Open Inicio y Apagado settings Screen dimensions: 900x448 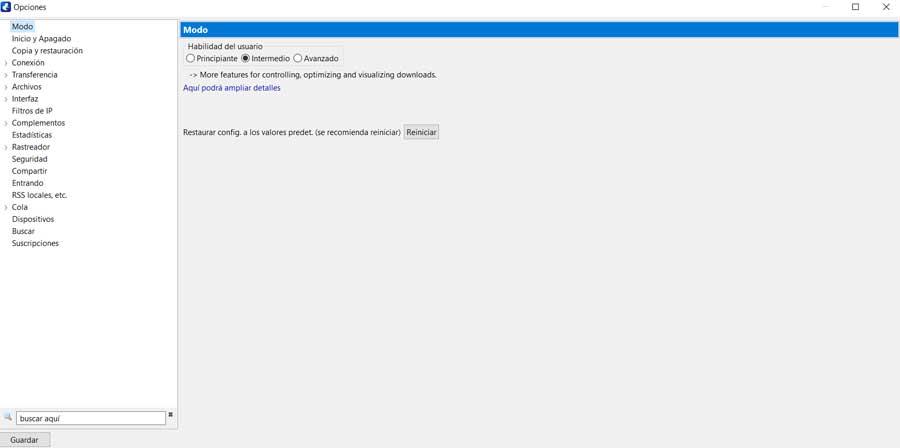[x=41, y=38]
